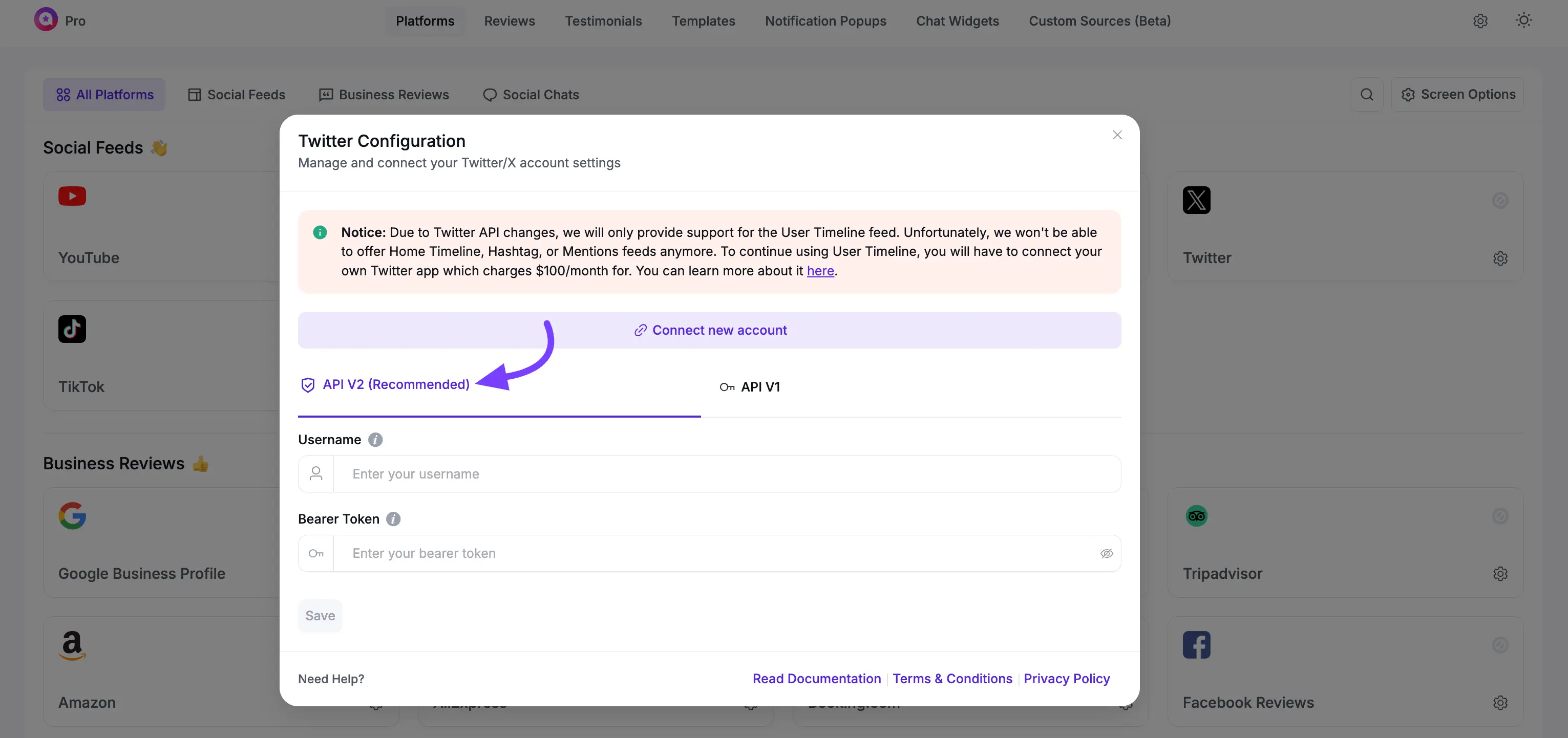Screen dimensions: 1568x738
Task: Open the Read Documentation link
Action: (816, 678)
